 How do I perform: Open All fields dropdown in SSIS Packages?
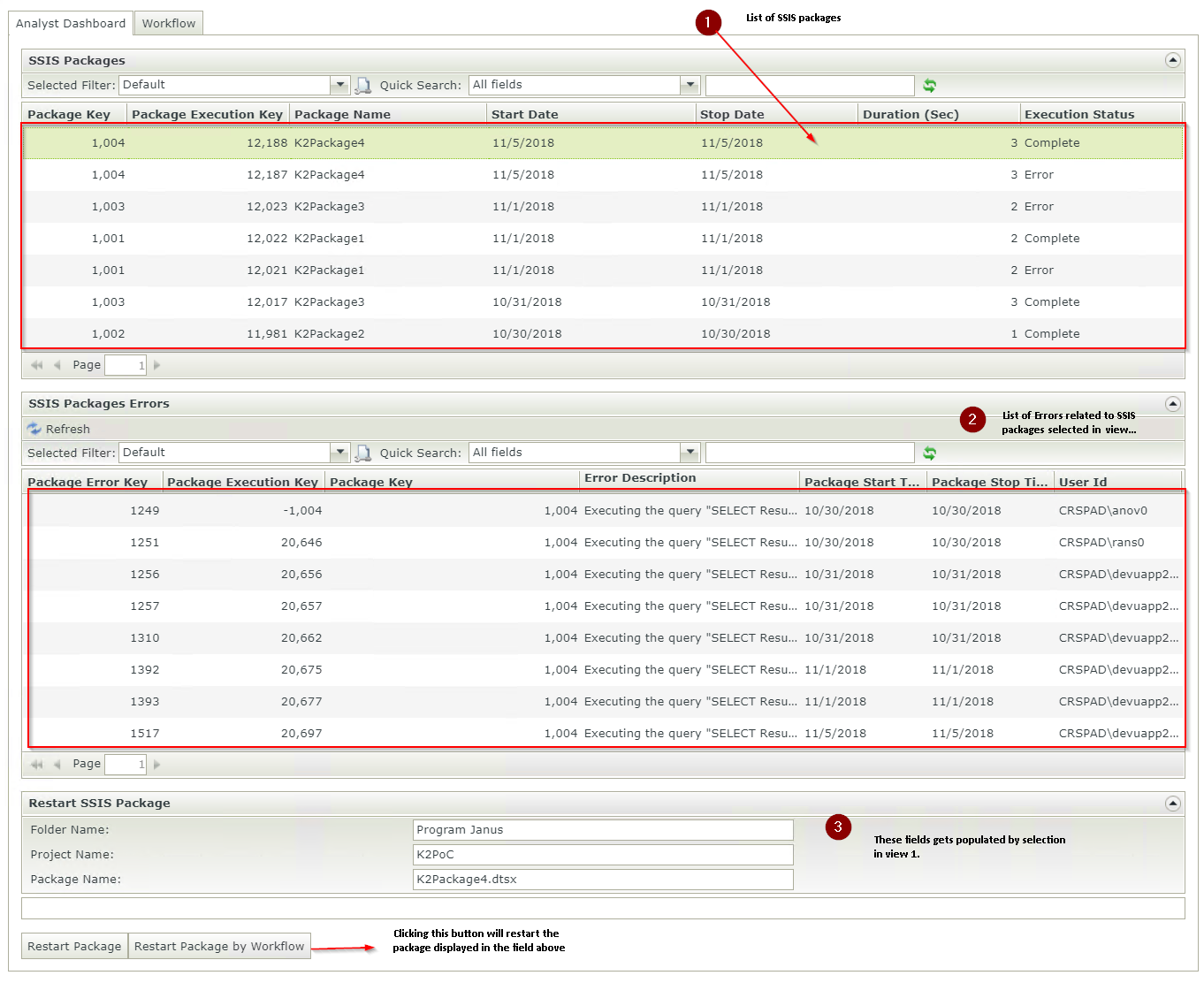point(690,85)
